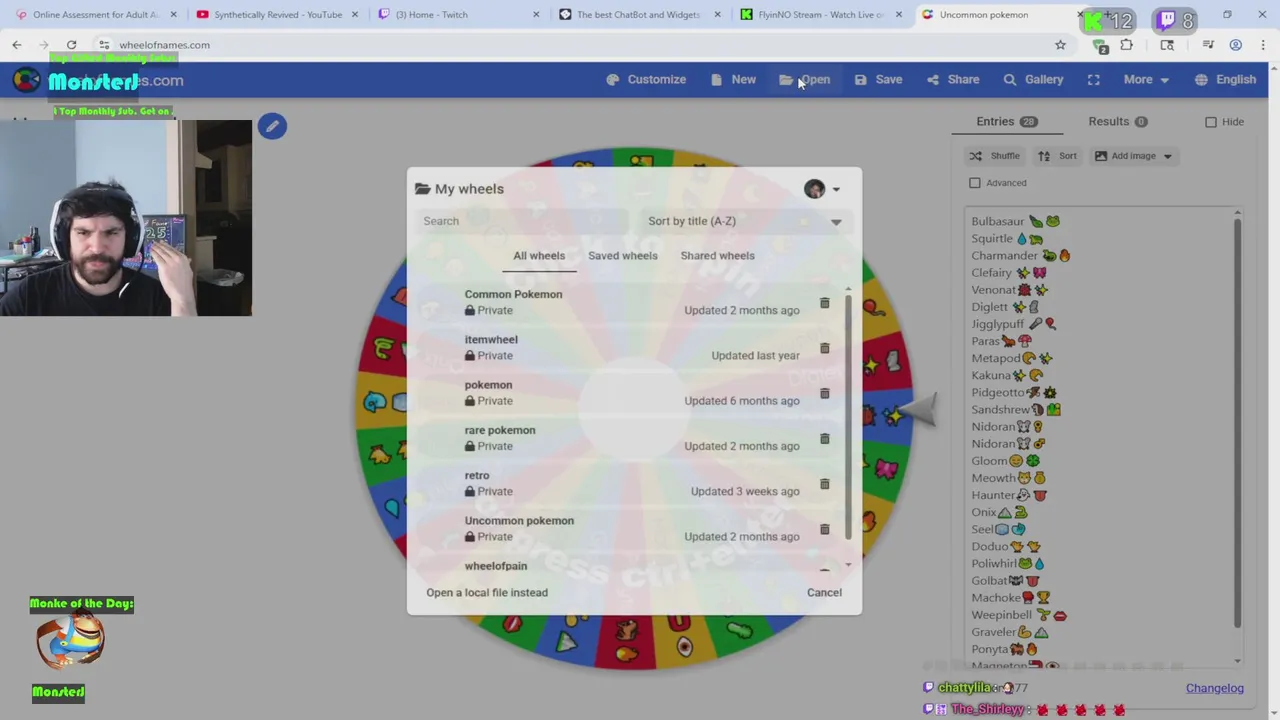Viewport: 1280px width, 720px height.
Task: Click Open a local file instead
Action: coord(487,593)
